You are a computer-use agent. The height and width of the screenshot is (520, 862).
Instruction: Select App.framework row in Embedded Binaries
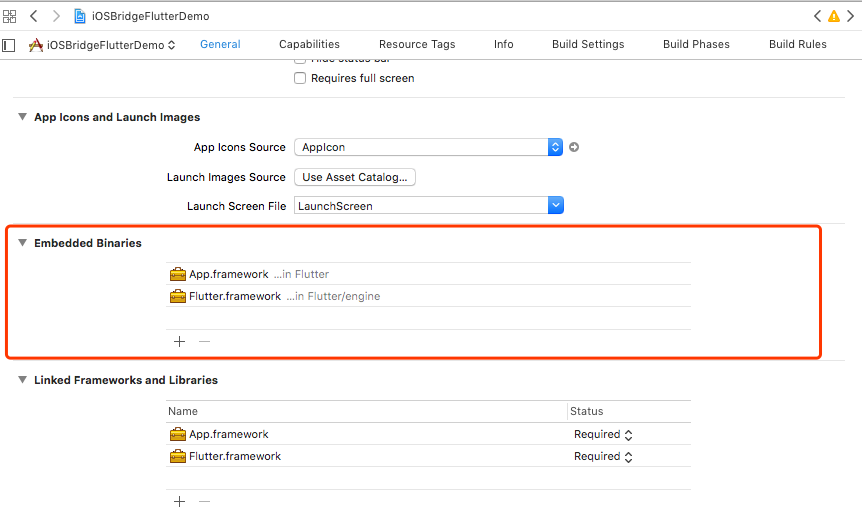(428, 274)
